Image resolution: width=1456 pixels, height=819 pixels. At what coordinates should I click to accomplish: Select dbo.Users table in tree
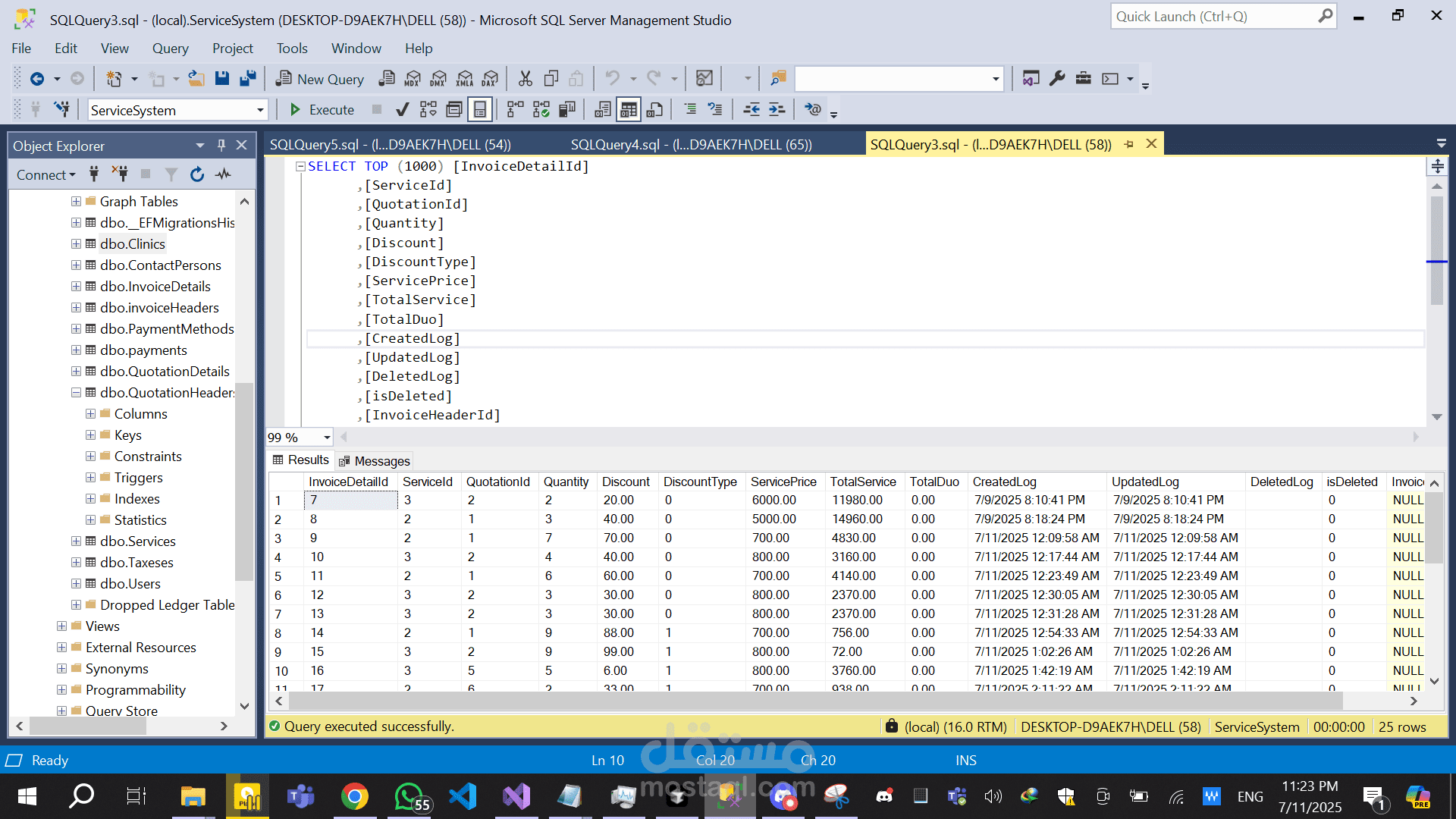(x=130, y=584)
